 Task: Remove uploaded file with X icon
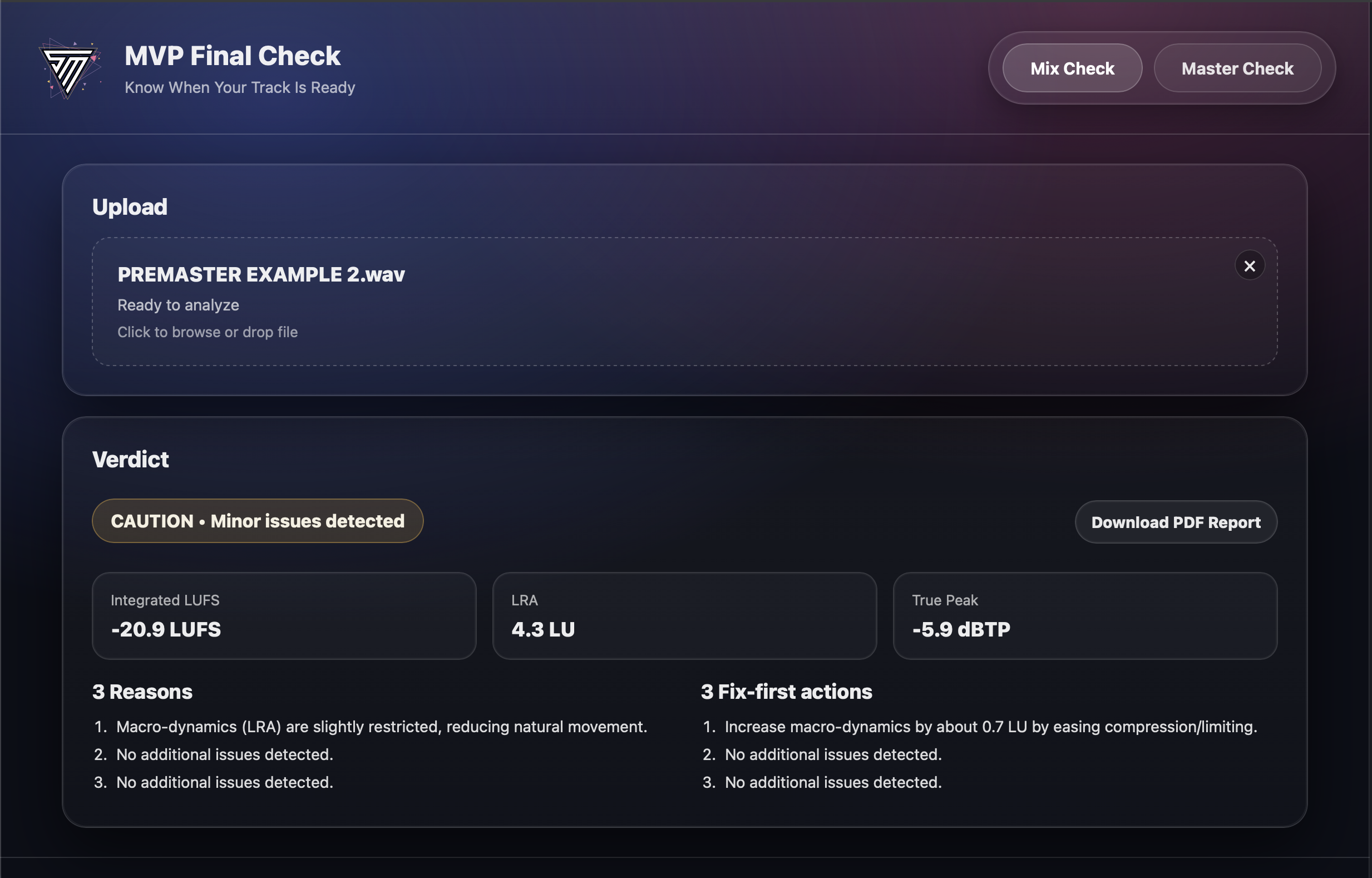[x=1250, y=265]
